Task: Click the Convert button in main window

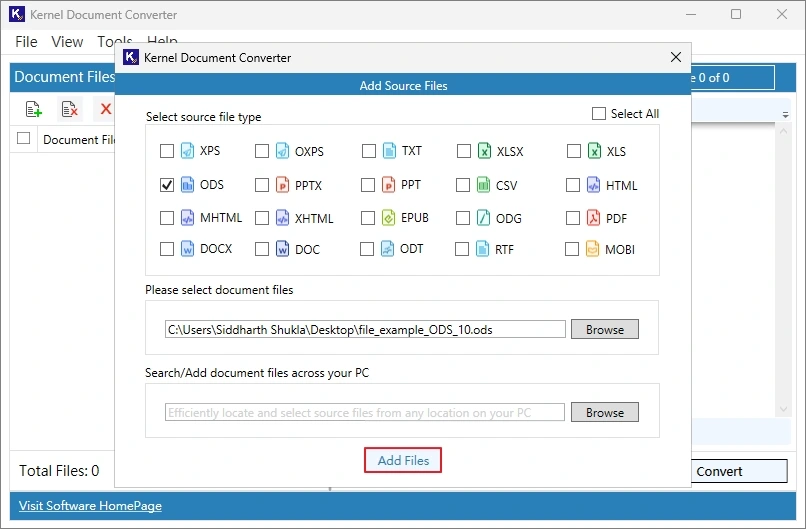Action: (x=739, y=471)
